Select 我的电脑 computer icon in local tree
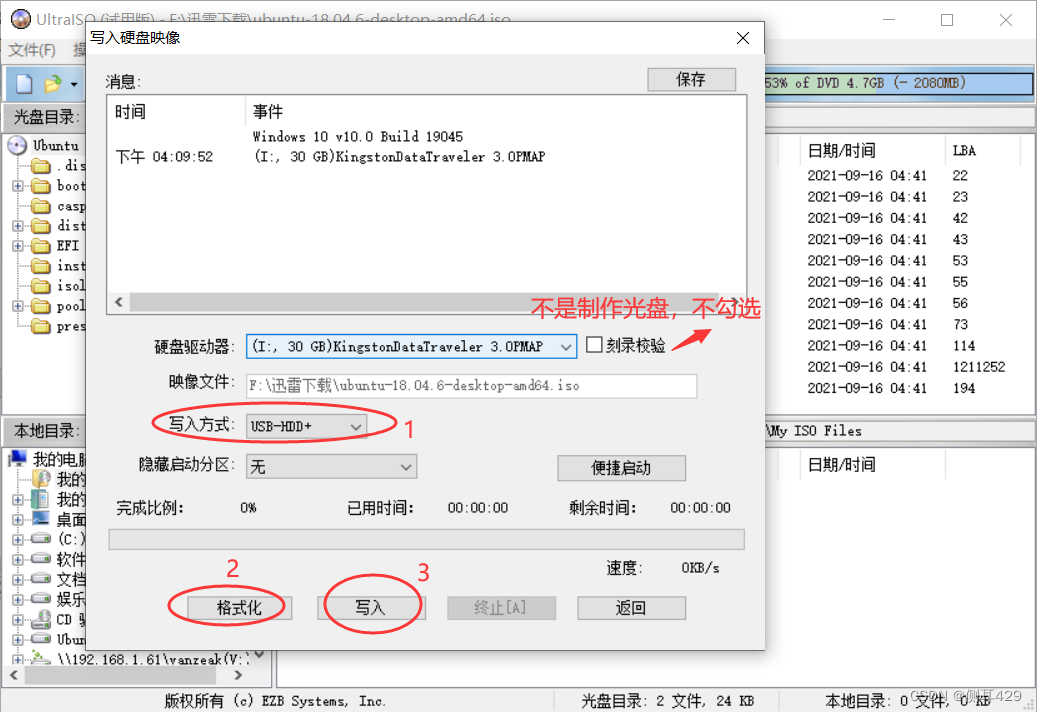Image resolution: width=1037 pixels, height=712 pixels. (x=18, y=458)
